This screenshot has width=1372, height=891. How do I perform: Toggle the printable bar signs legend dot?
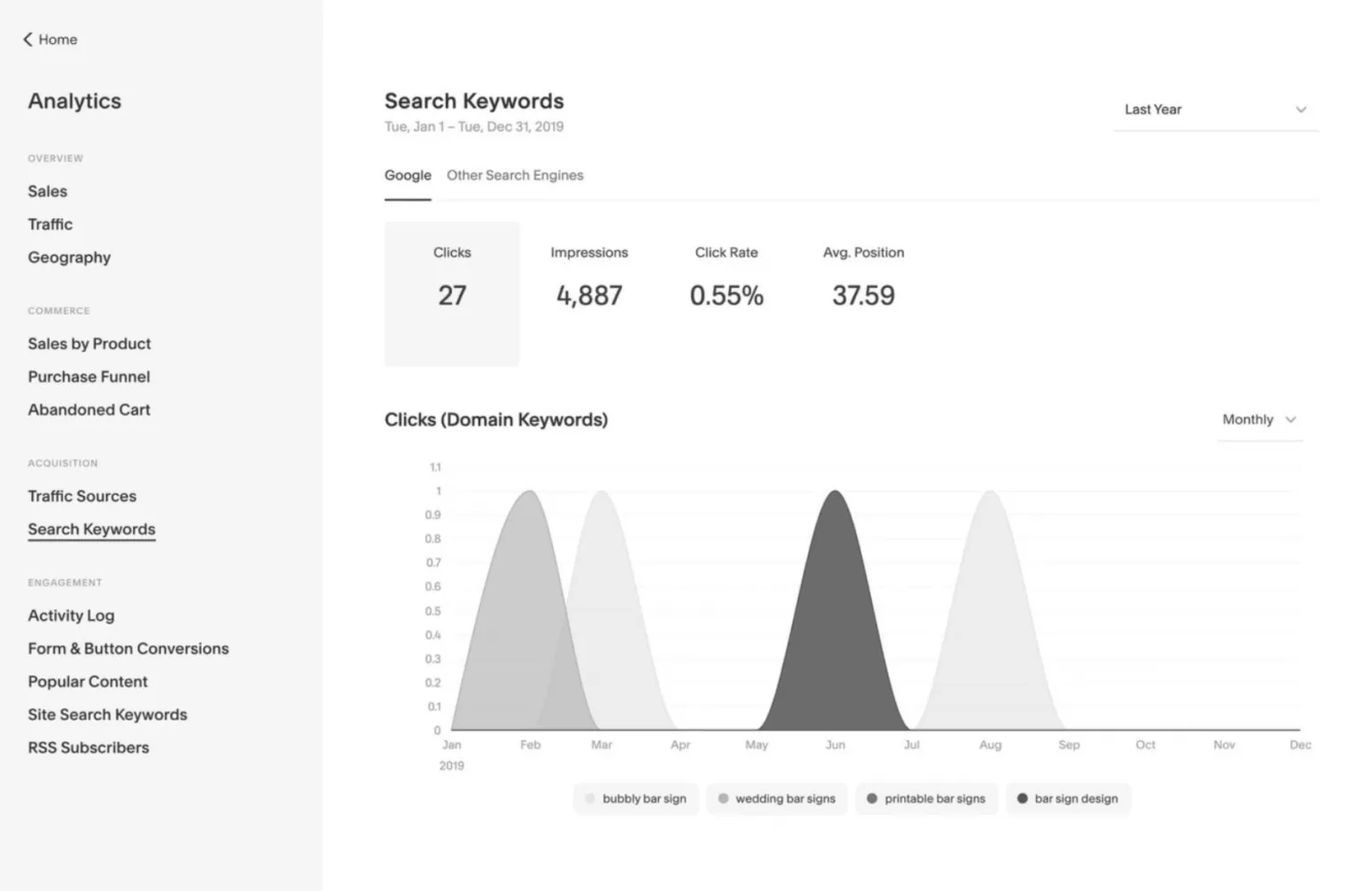873,799
